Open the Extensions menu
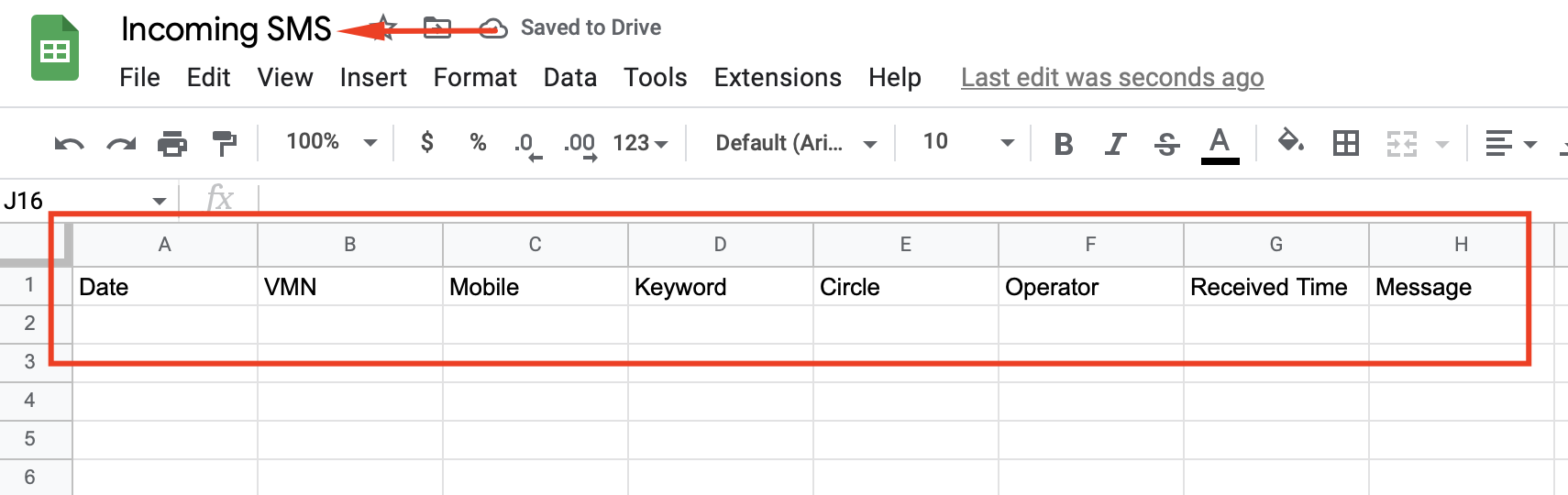The image size is (1568, 495). [x=778, y=78]
